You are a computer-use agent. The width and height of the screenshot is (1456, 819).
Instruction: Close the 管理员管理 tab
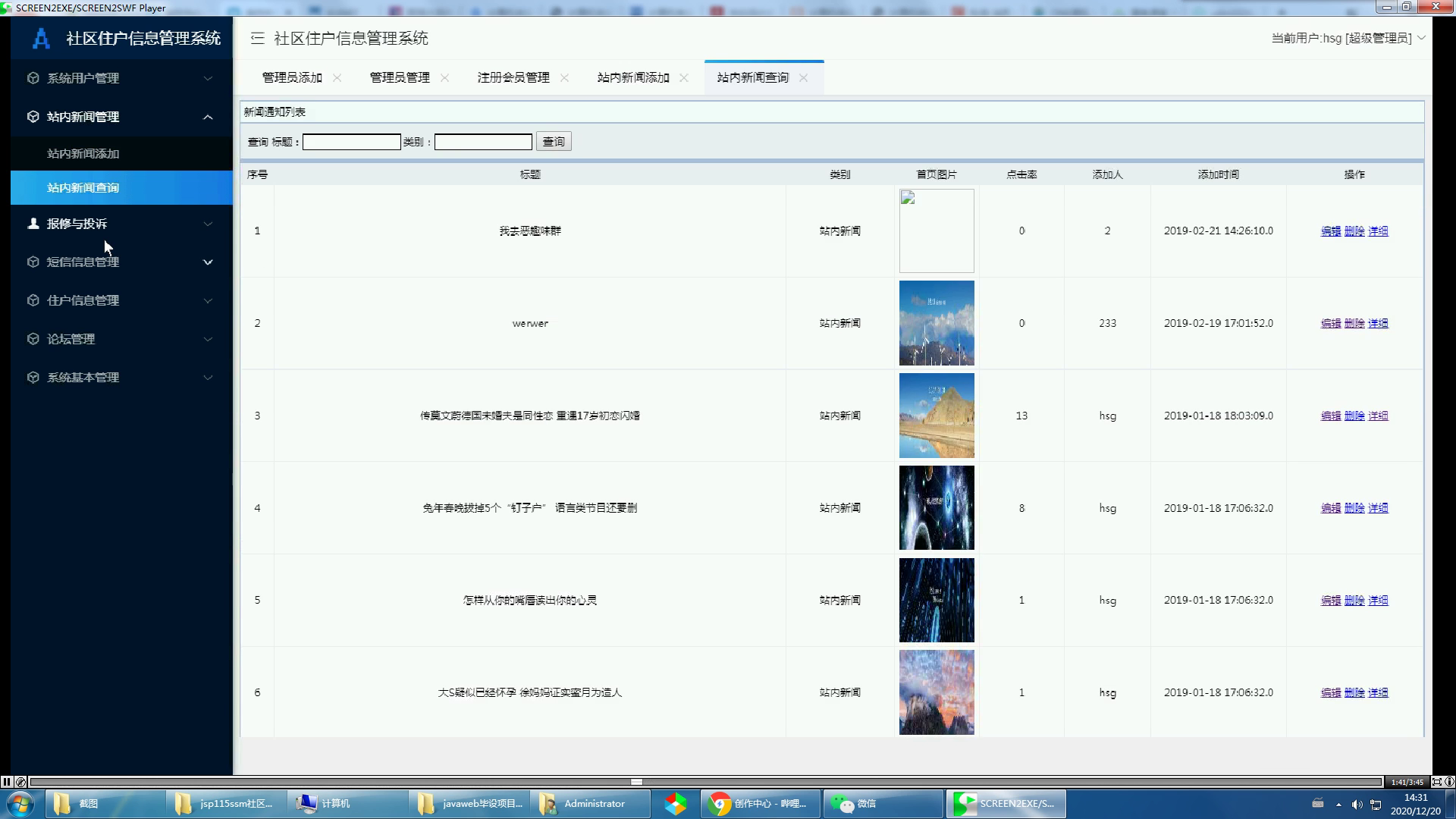point(444,78)
